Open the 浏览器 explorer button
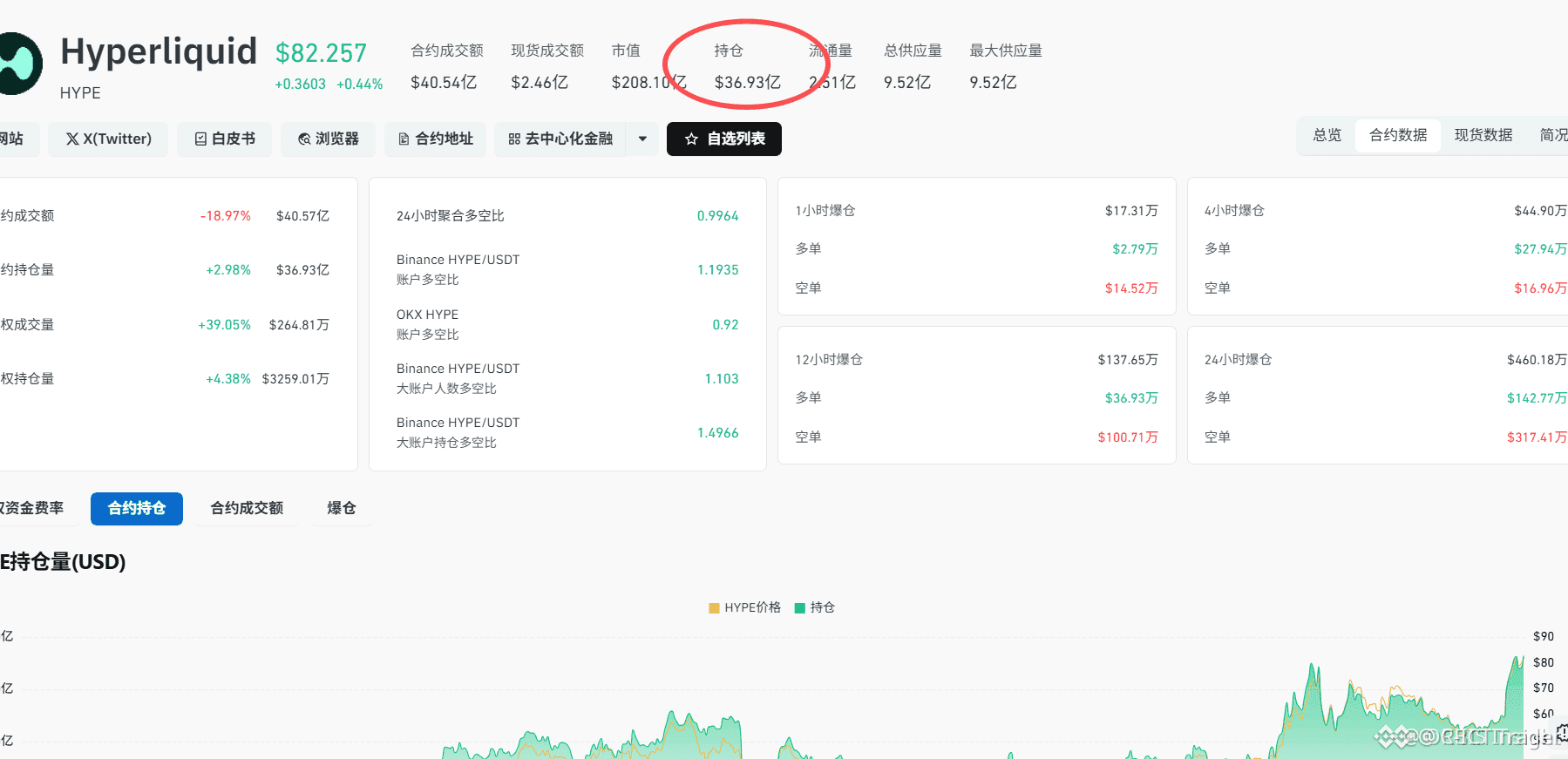 (328, 139)
